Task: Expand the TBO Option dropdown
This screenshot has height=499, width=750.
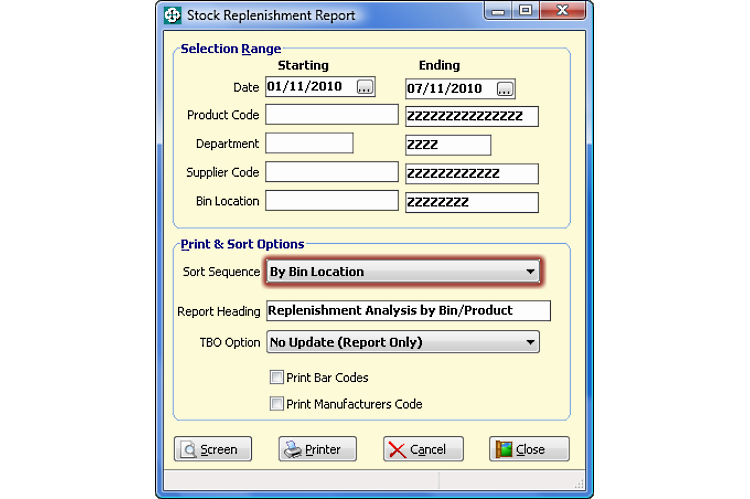Action: (403, 342)
